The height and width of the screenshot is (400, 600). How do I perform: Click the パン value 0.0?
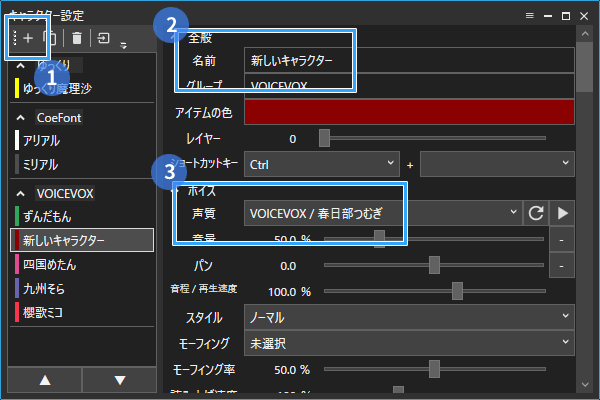tap(288, 266)
